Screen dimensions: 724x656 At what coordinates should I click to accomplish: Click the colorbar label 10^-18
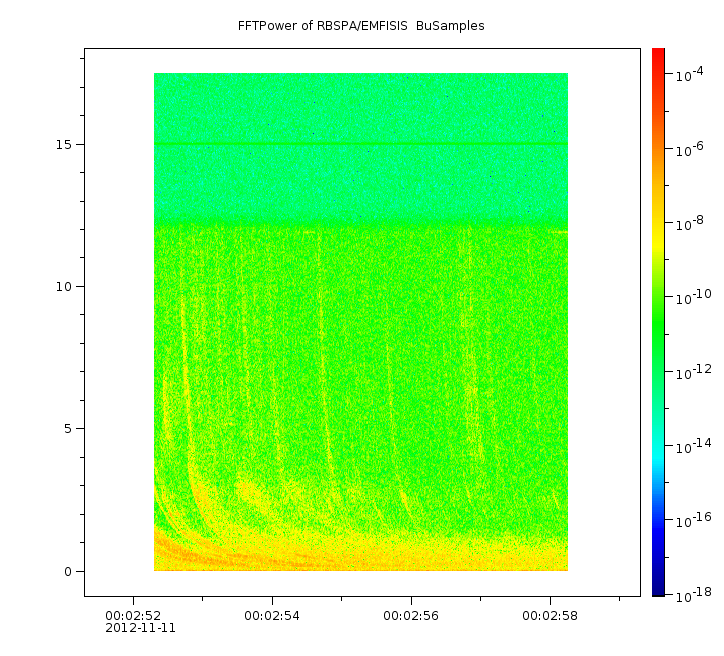point(694,596)
